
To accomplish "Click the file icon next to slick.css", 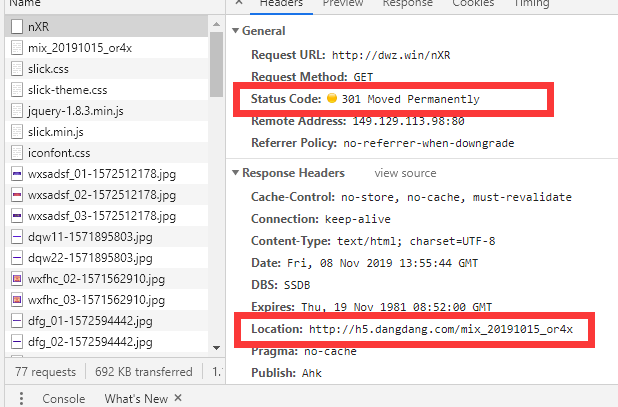I will [17, 69].
